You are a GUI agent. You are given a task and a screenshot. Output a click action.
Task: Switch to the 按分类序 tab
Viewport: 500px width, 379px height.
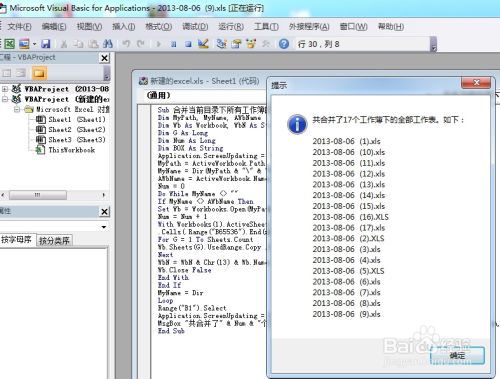pyautogui.click(x=54, y=240)
